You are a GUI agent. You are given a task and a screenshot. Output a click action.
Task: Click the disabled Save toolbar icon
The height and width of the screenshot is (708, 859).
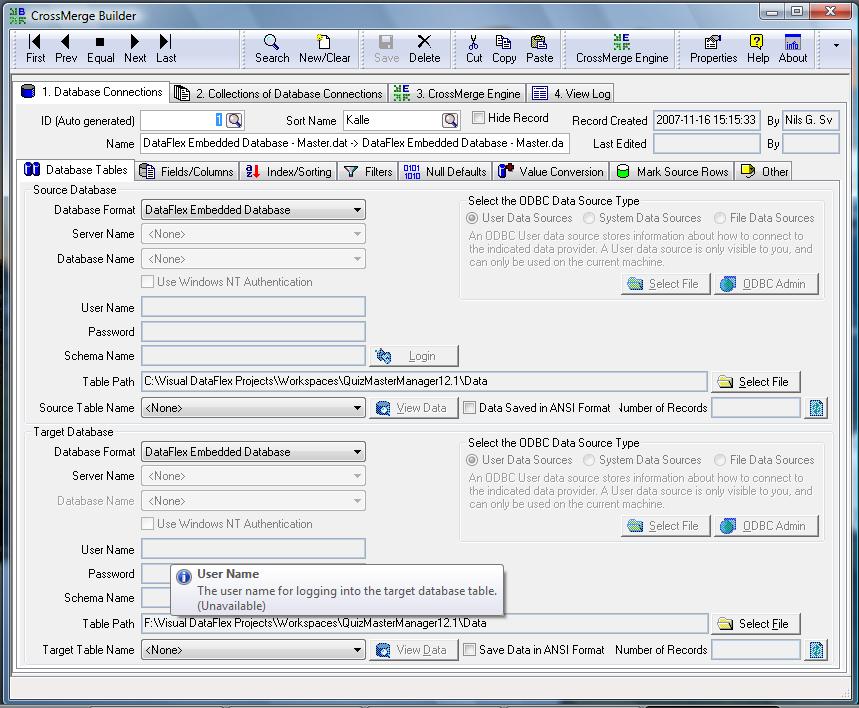click(x=386, y=49)
